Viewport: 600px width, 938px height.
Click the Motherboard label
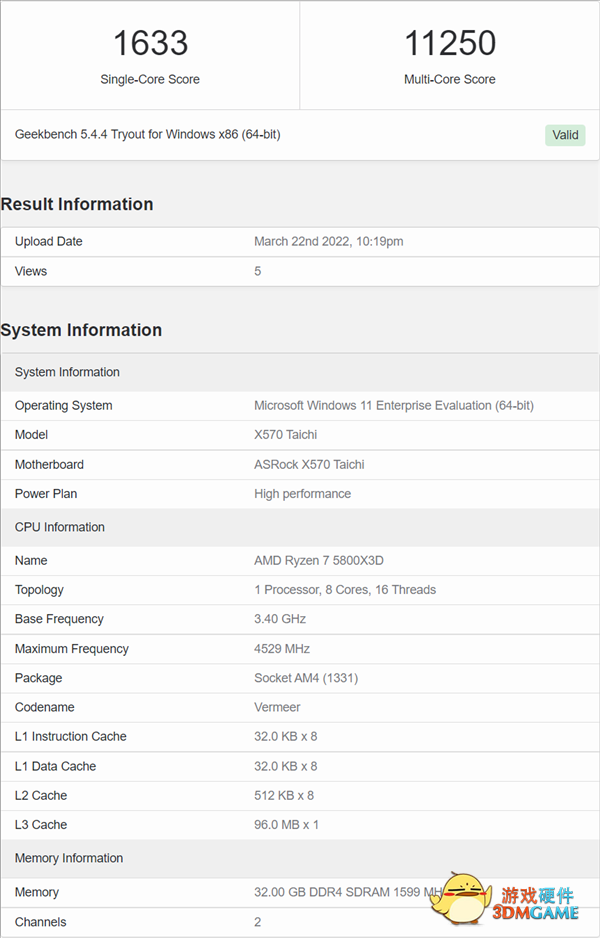pos(49,465)
